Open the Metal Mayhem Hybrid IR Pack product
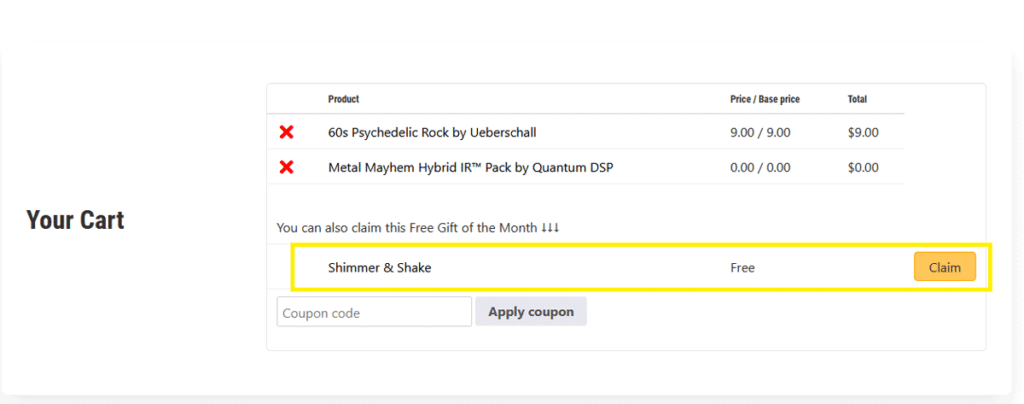 (x=470, y=167)
